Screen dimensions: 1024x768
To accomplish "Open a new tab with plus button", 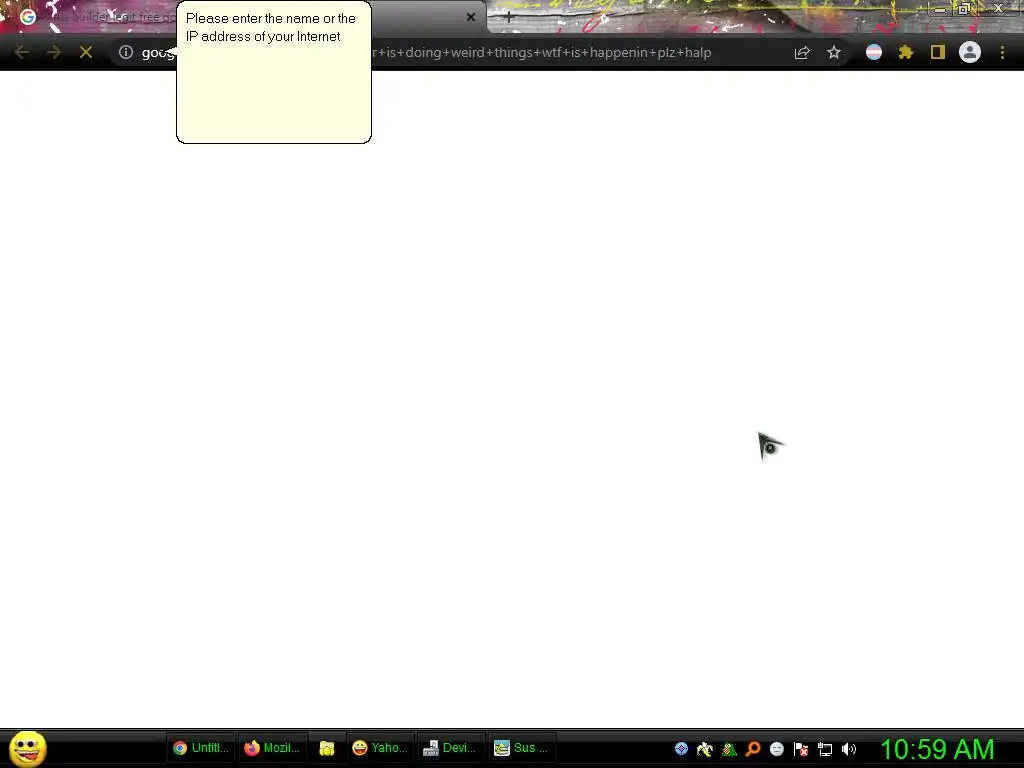I will (509, 18).
